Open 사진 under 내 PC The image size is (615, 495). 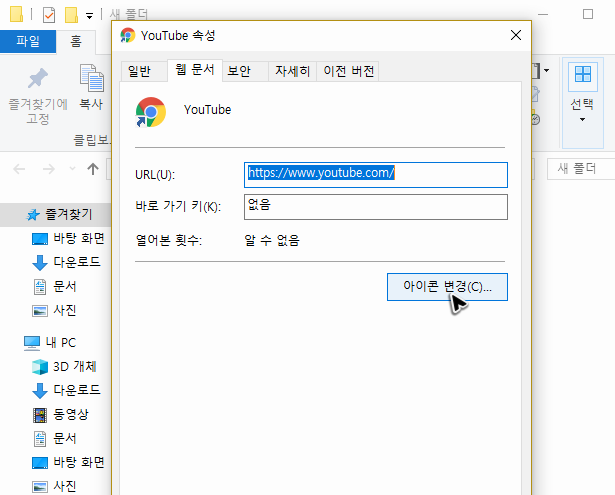point(54,486)
